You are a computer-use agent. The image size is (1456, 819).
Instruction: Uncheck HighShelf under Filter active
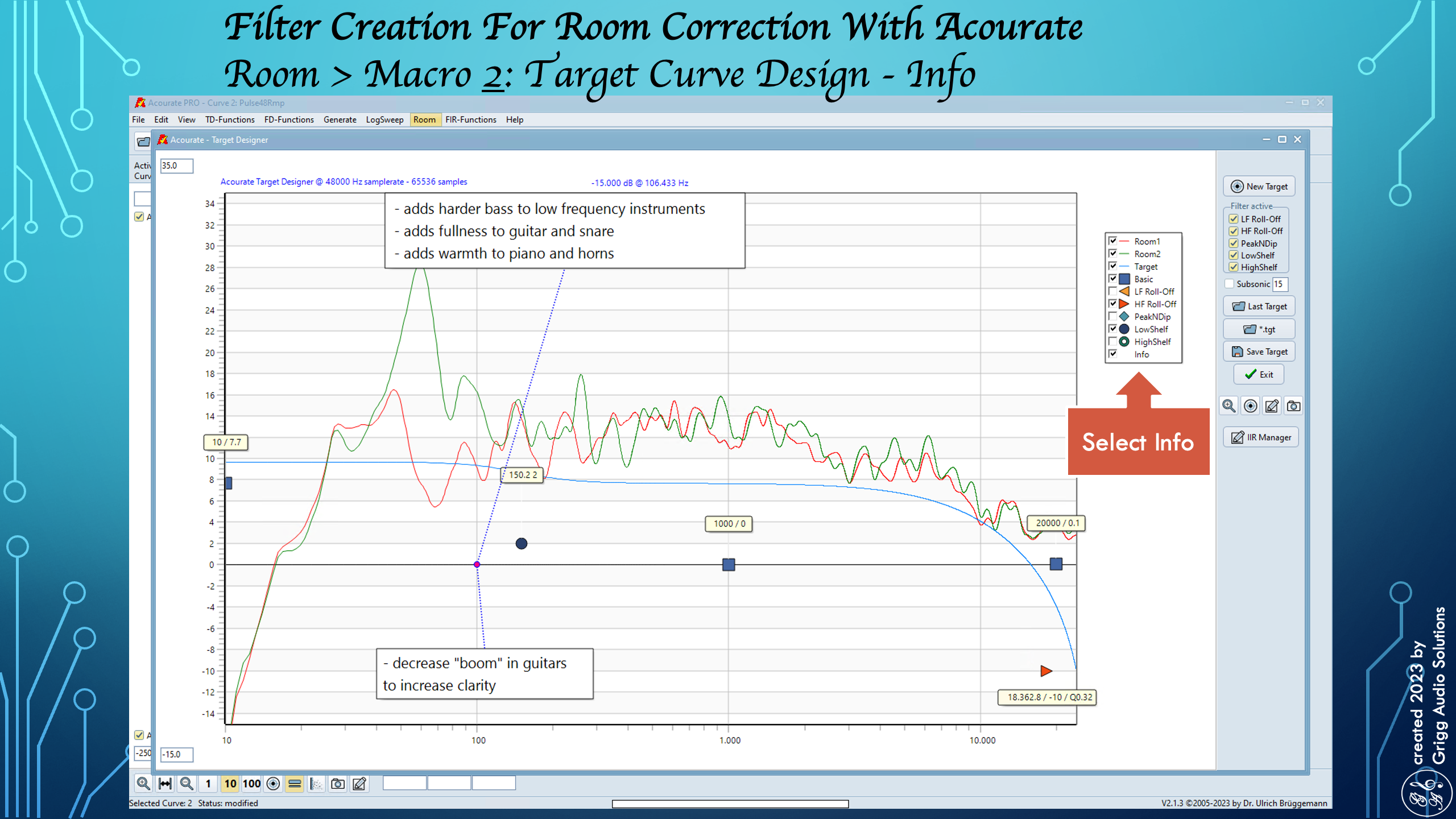1233,267
